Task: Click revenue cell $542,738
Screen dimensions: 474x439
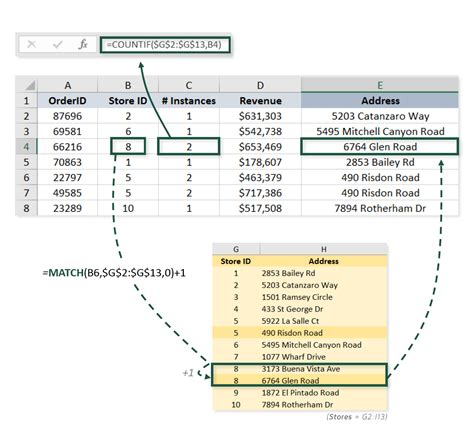Action: (260, 131)
